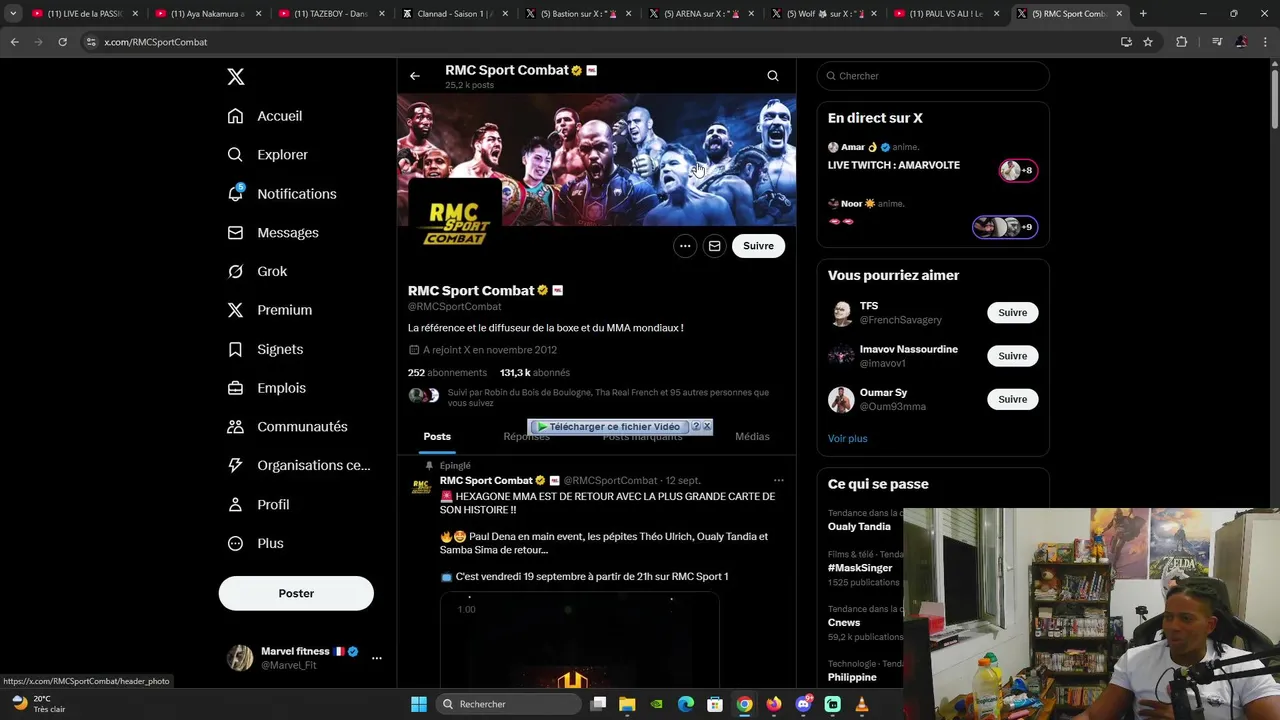Screen dimensions: 1280x720
Task: Click the Voir plus suggestions link
Action: (x=847, y=439)
